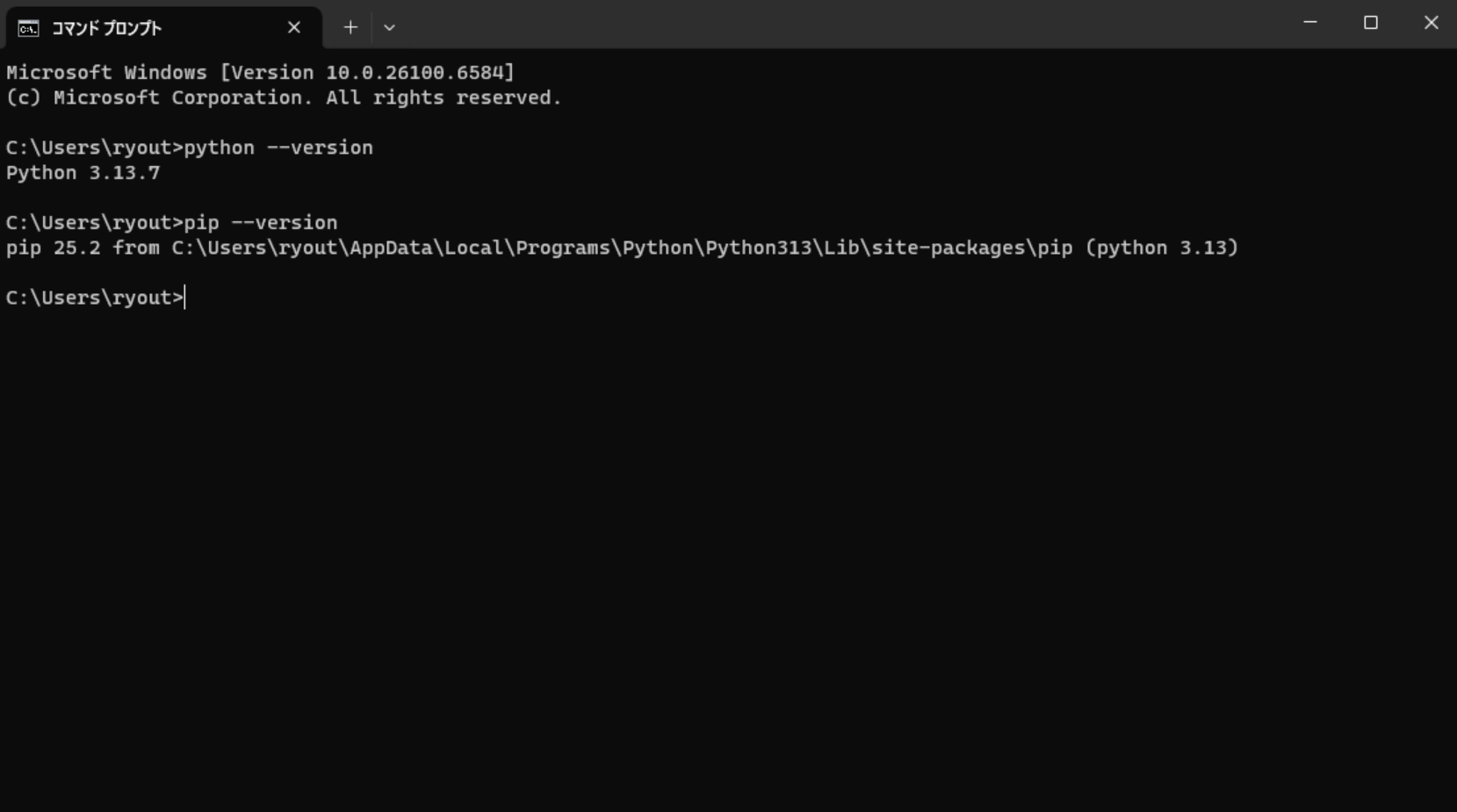Screen dimensions: 1457x812
Task: Maximize the terminal window
Action: tap(1370, 23)
